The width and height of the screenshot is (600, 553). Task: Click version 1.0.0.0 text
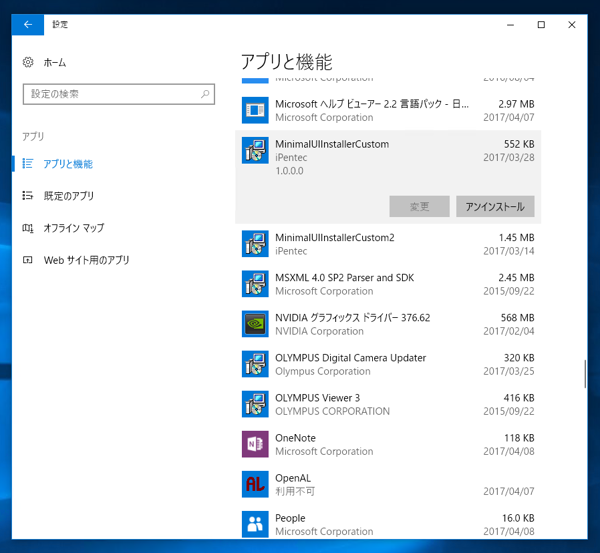289,171
